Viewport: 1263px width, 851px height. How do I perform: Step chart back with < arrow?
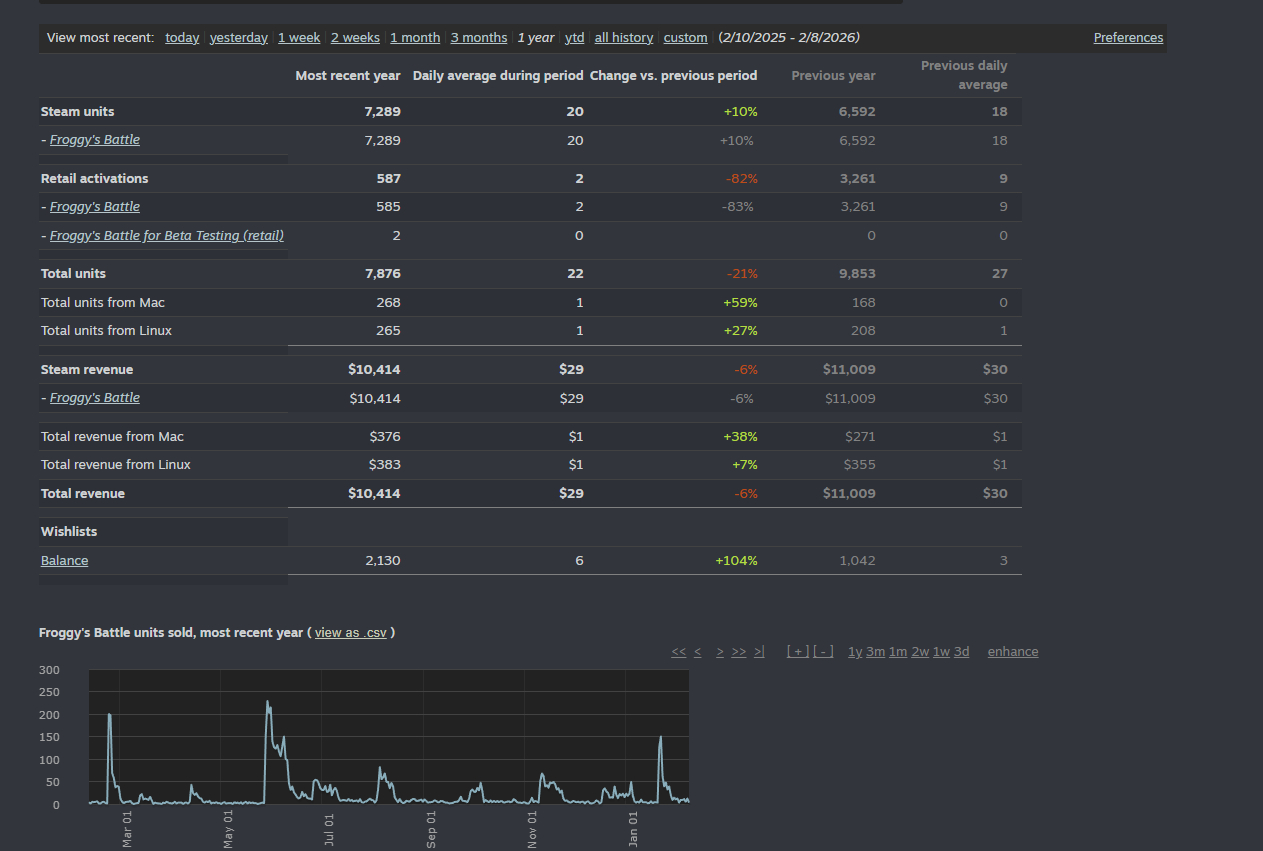pyautogui.click(x=698, y=652)
